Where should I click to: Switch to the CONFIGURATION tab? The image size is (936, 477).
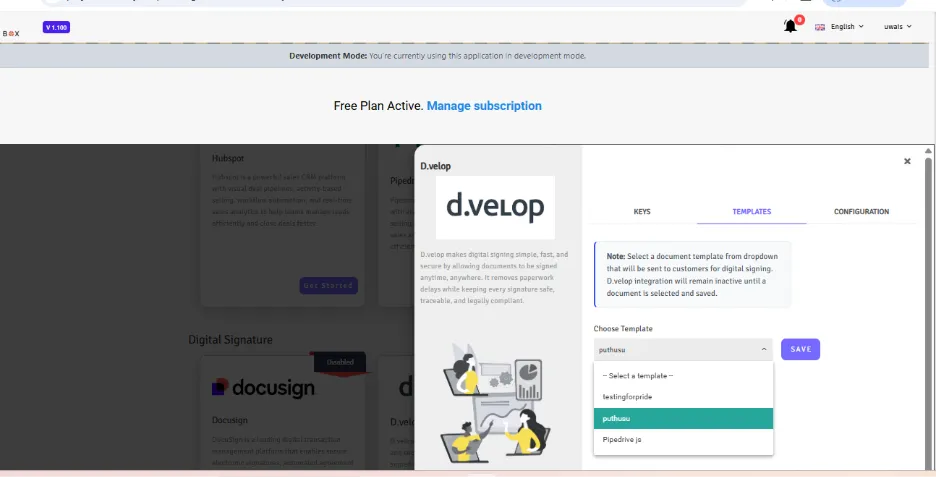(x=861, y=211)
